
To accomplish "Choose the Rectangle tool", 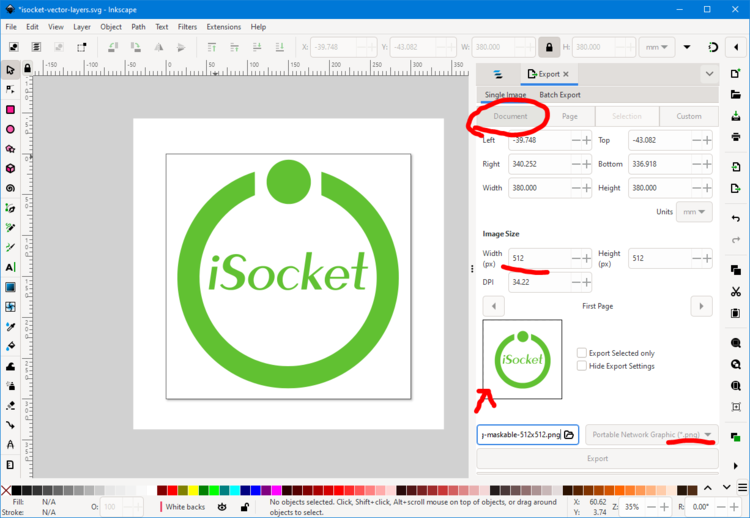I will [x=10, y=110].
